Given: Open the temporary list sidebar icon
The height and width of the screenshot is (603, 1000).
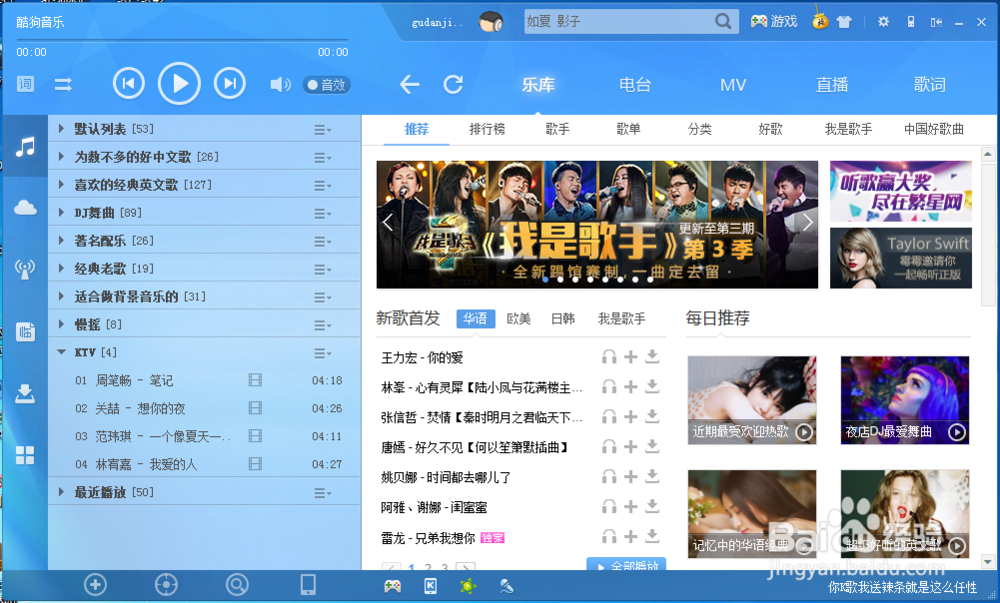Looking at the screenshot, I should [25, 331].
